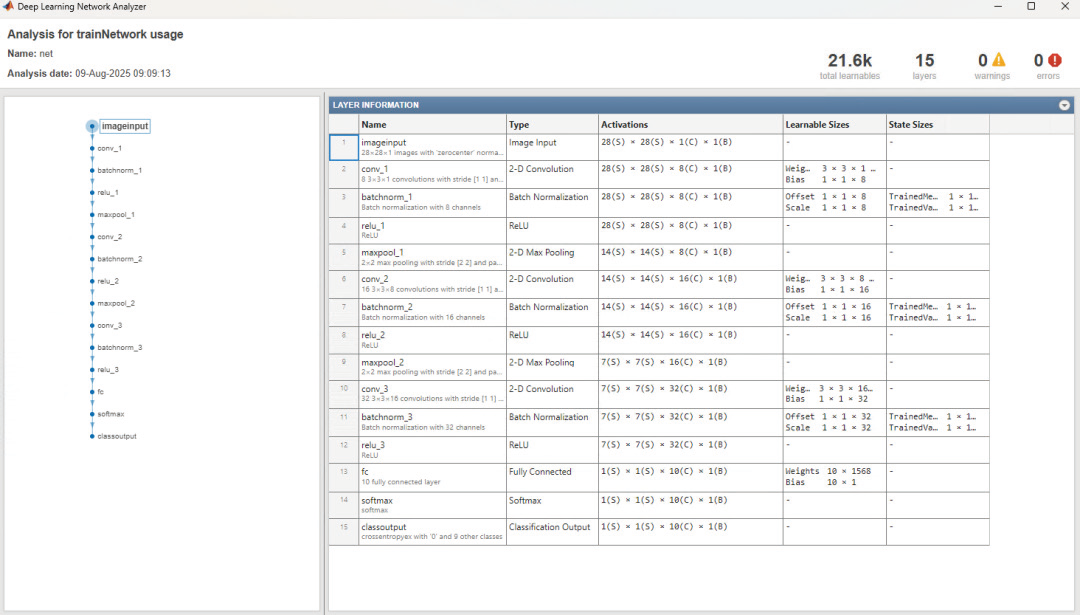
Task: Click Analysis date text
Action: pyautogui.click(x=89, y=73)
